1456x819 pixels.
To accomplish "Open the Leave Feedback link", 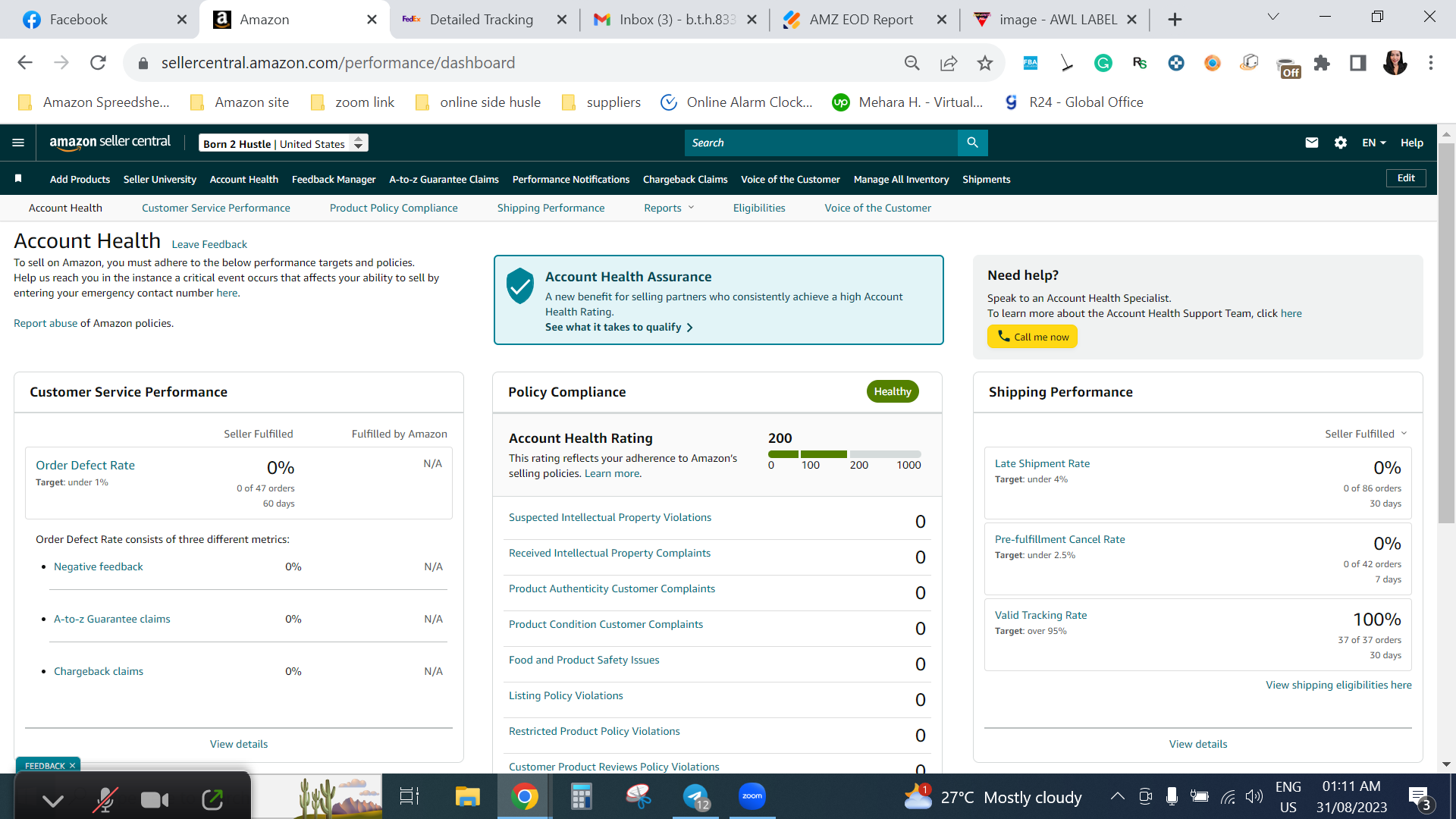I will (x=209, y=244).
